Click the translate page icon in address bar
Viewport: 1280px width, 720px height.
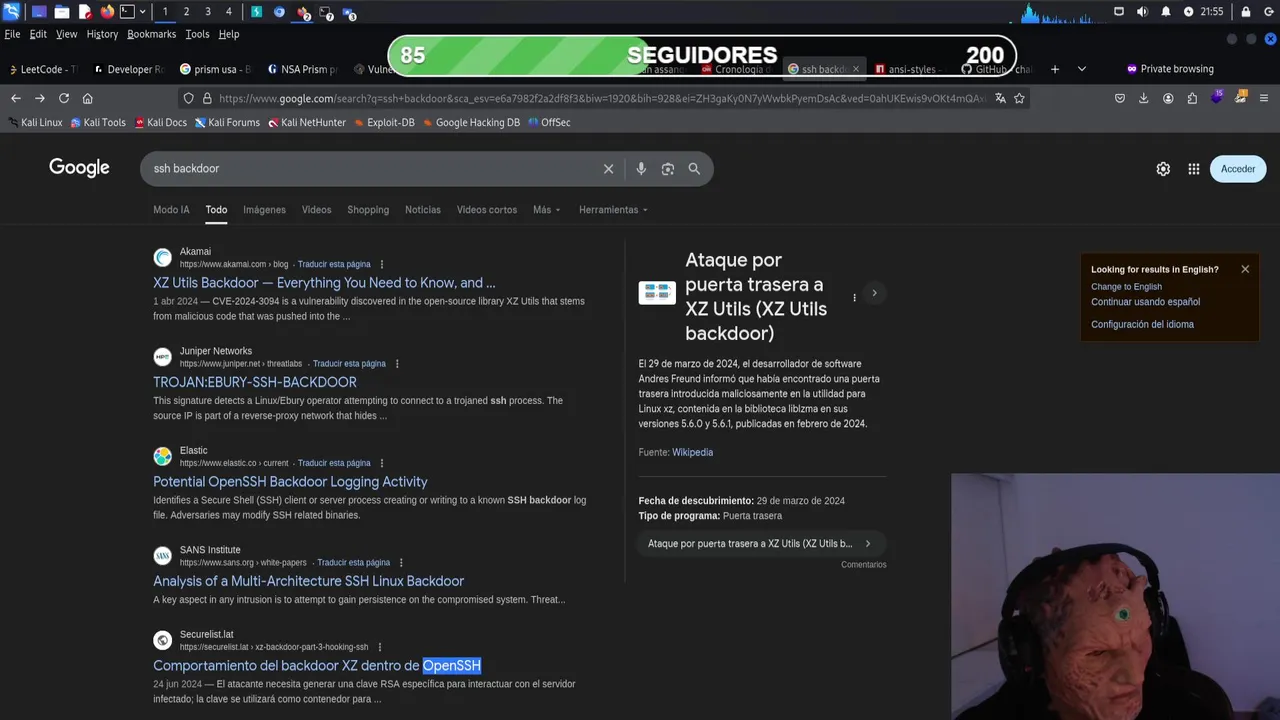click(1000, 98)
